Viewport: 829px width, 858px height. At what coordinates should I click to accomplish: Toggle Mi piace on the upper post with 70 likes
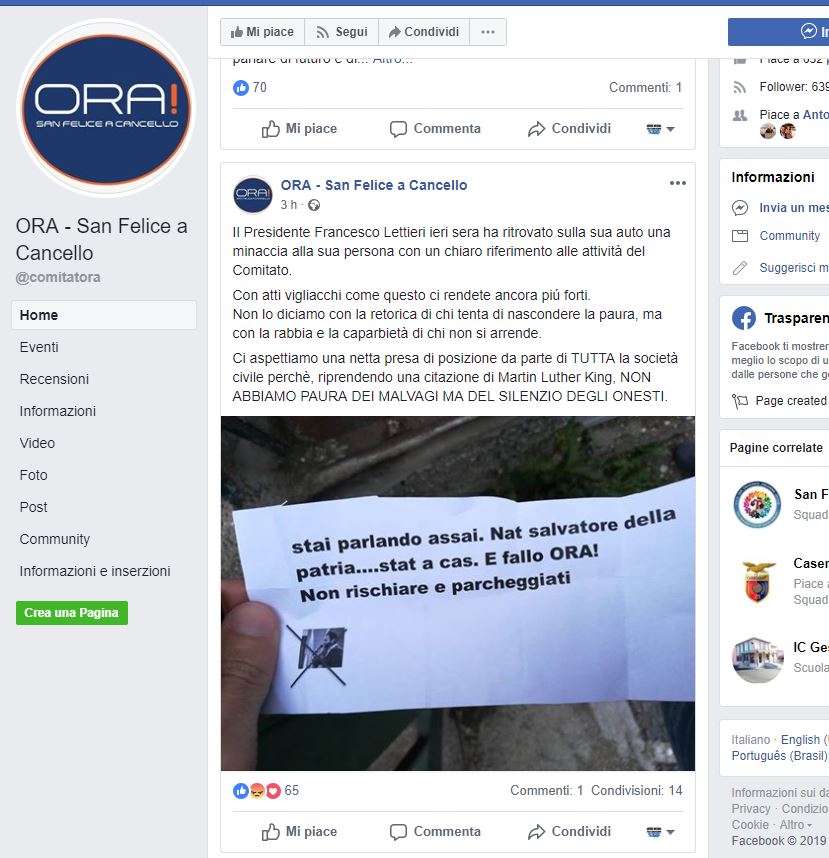pyautogui.click(x=299, y=129)
